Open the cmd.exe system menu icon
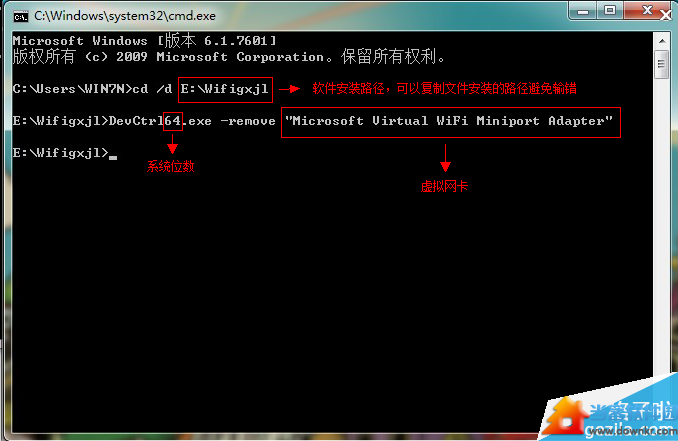 20,16
